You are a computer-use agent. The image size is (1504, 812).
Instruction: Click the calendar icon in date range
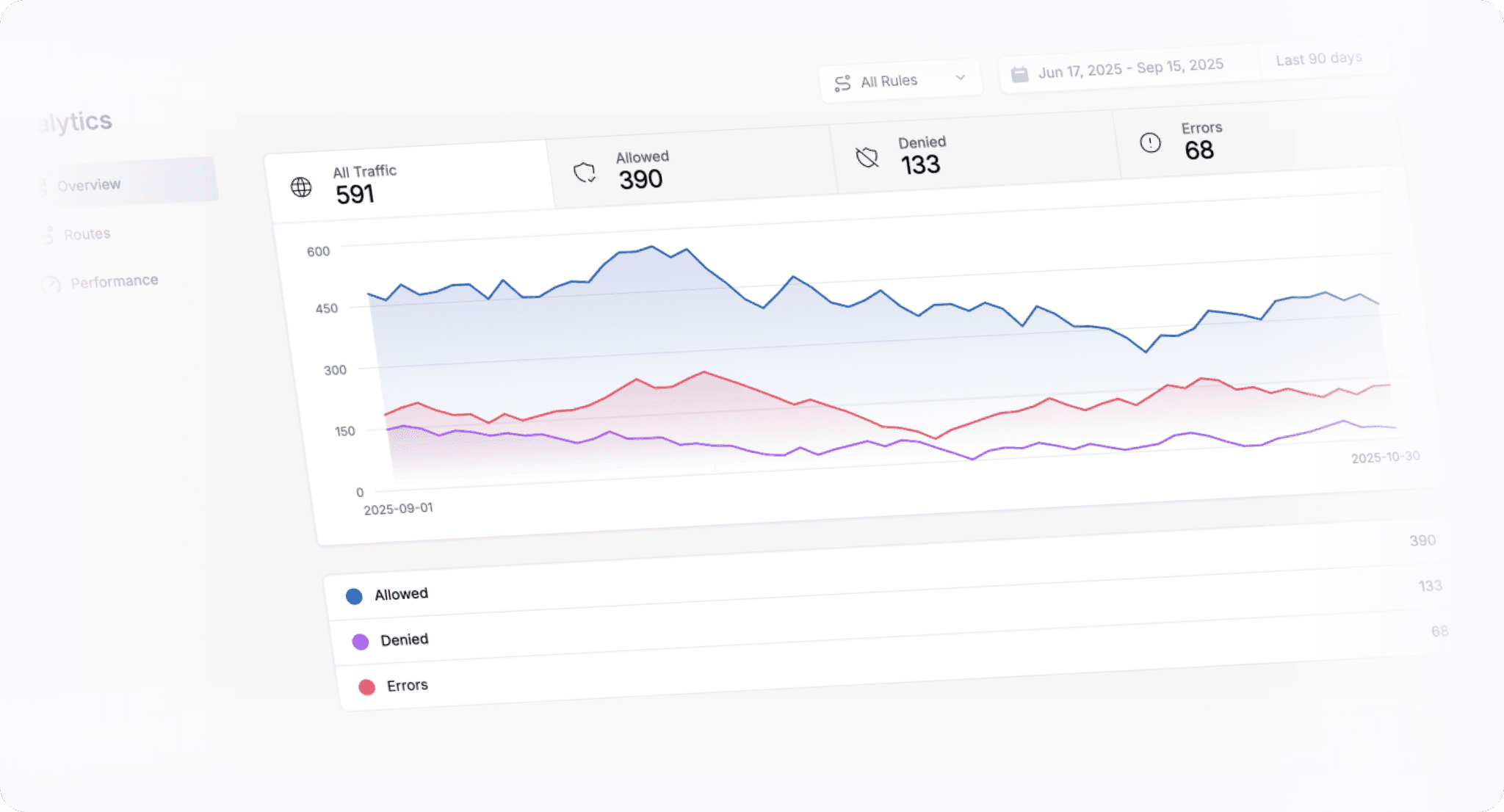1019,74
